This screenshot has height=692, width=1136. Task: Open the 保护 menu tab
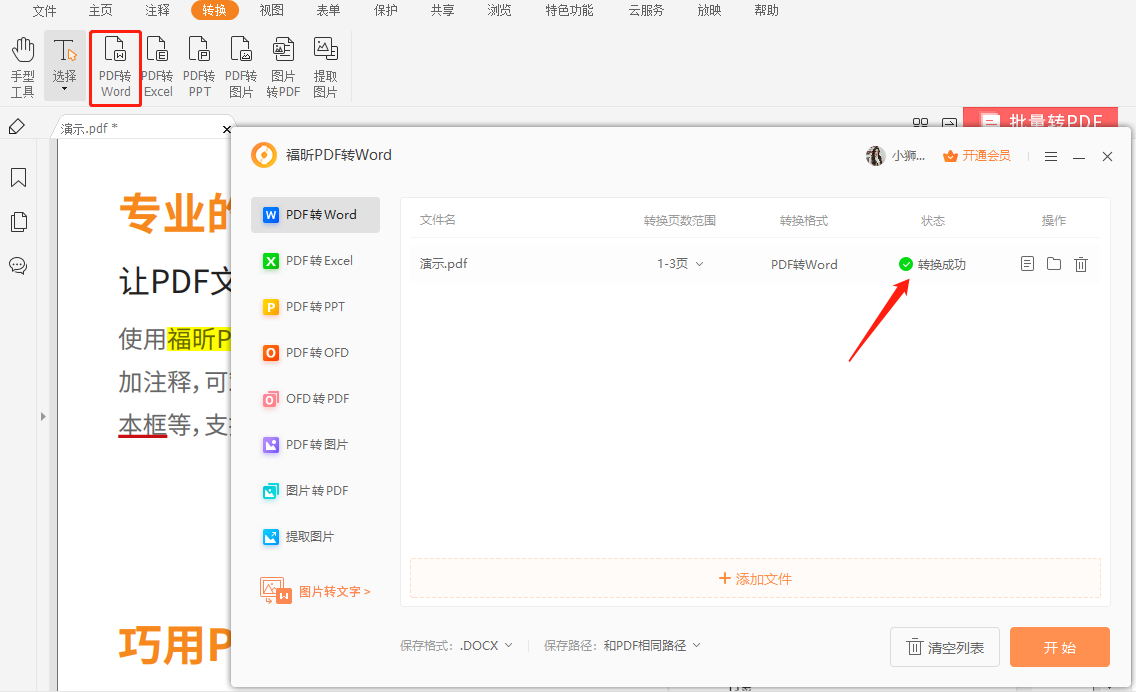(x=385, y=10)
